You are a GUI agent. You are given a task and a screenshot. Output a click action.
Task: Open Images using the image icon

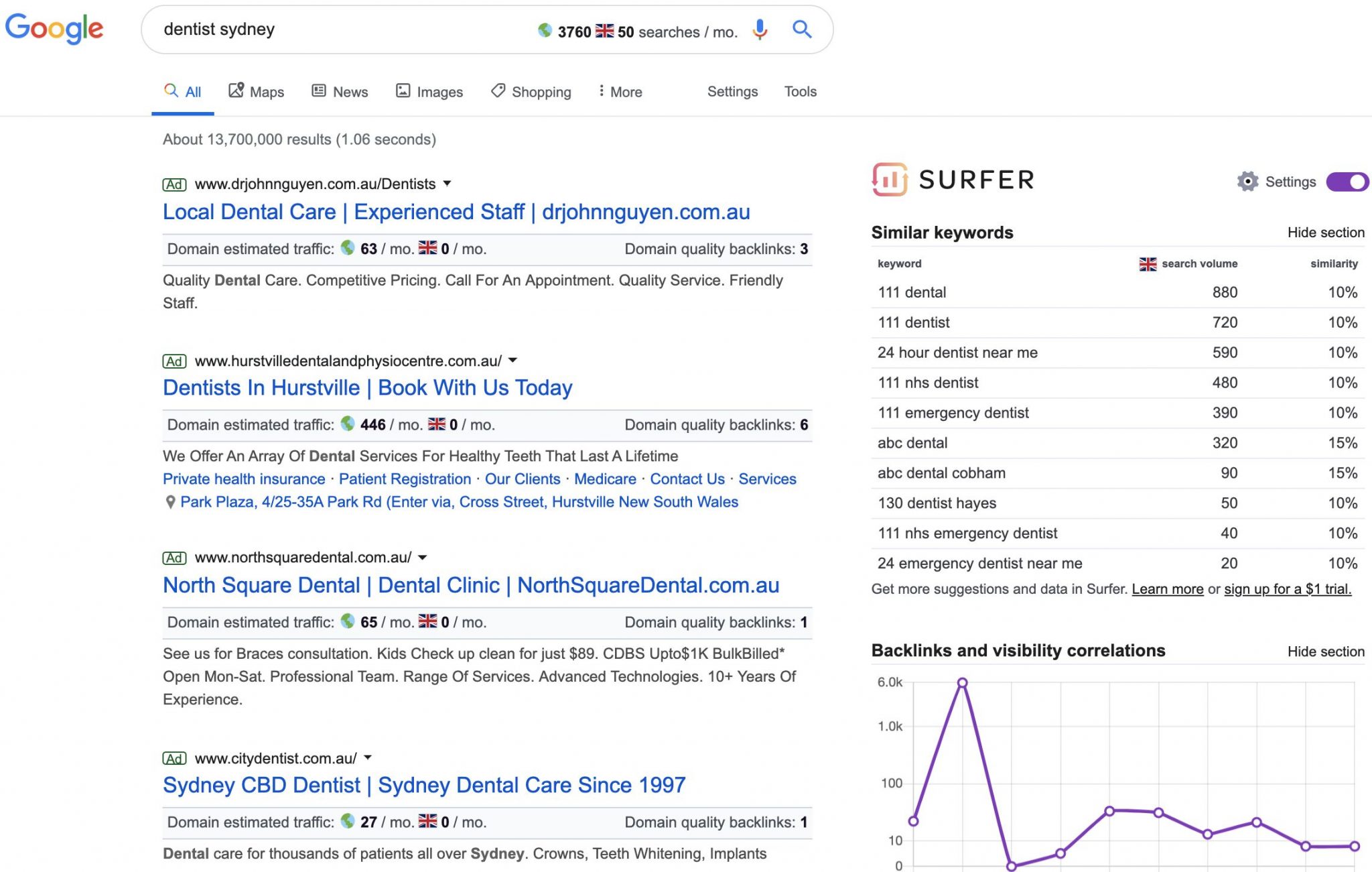click(x=405, y=90)
